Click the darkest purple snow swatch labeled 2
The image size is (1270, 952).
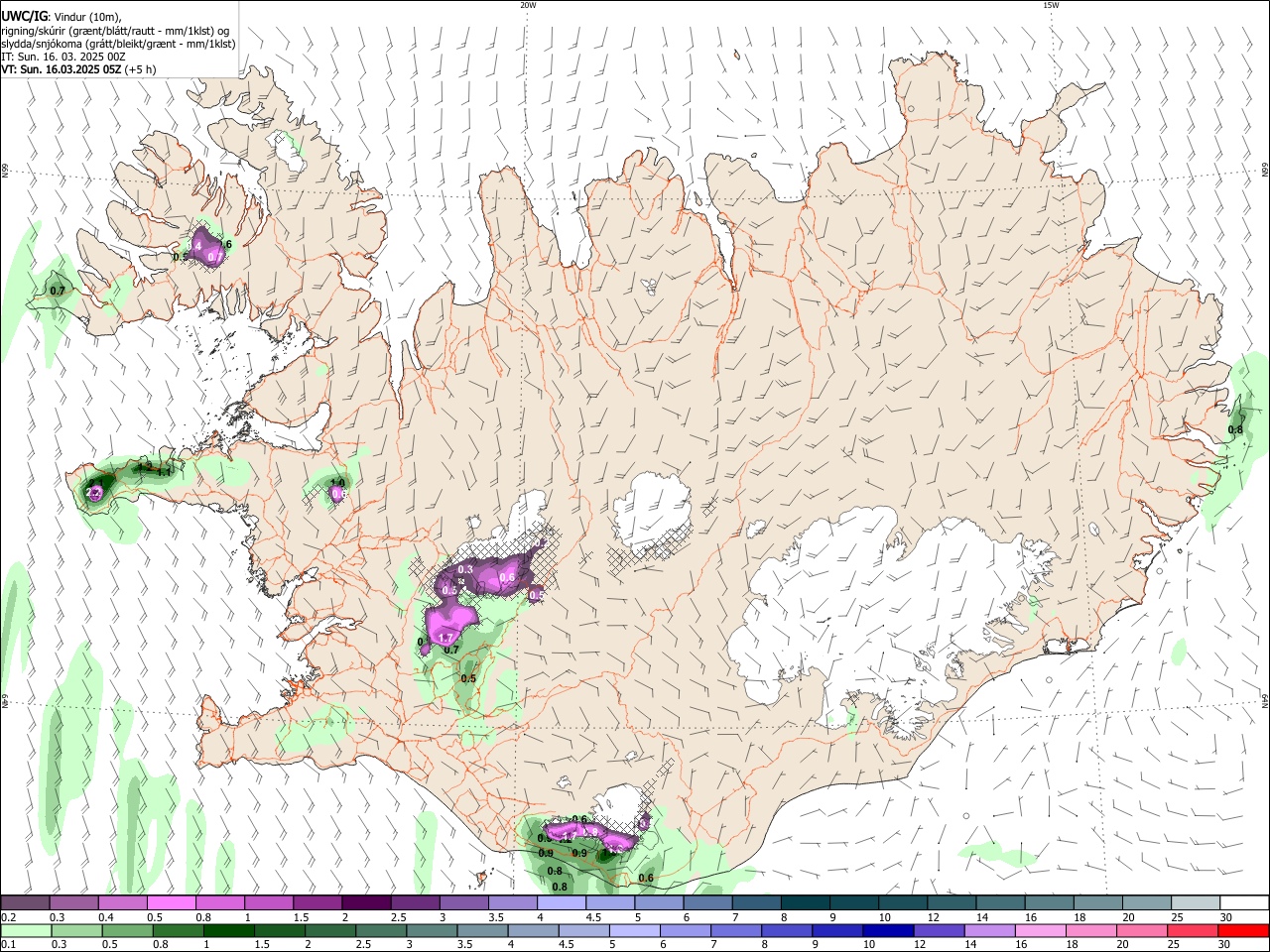point(366,903)
